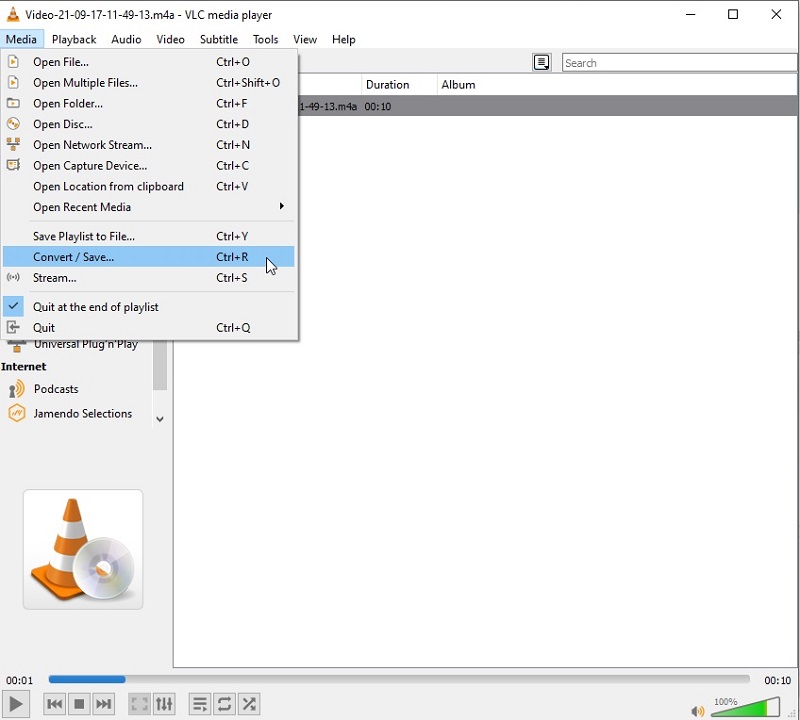The height and width of the screenshot is (720, 800).
Task: Open the Tools menu
Action: 265,39
